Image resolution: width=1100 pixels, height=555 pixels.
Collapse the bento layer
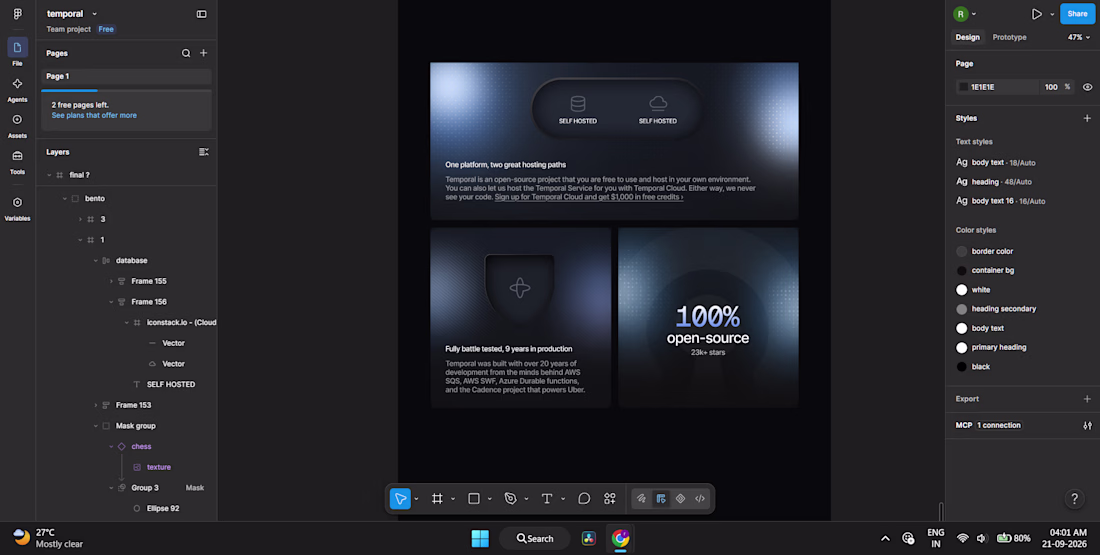pos(65,199)
